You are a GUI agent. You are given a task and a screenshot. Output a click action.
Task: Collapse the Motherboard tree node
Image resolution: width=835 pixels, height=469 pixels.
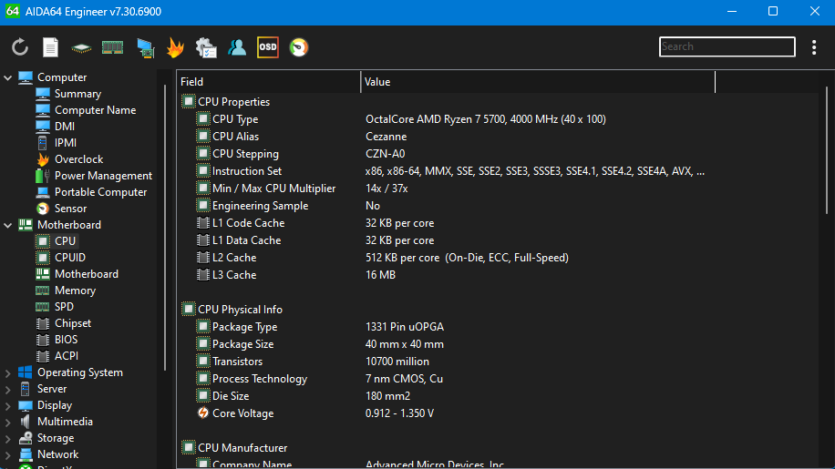coord(8,225)
